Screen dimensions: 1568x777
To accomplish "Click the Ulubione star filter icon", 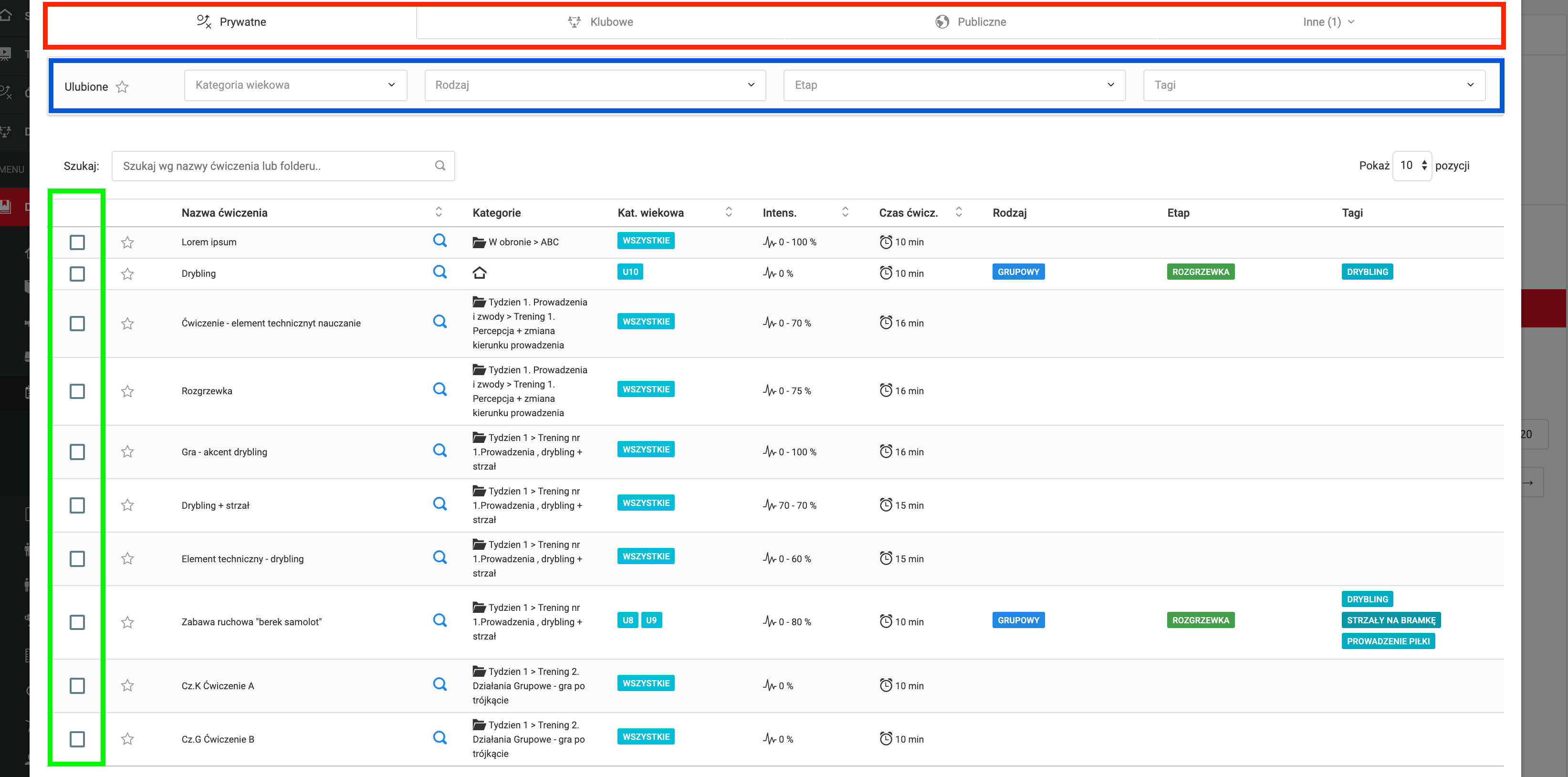I will pos(122,87).
